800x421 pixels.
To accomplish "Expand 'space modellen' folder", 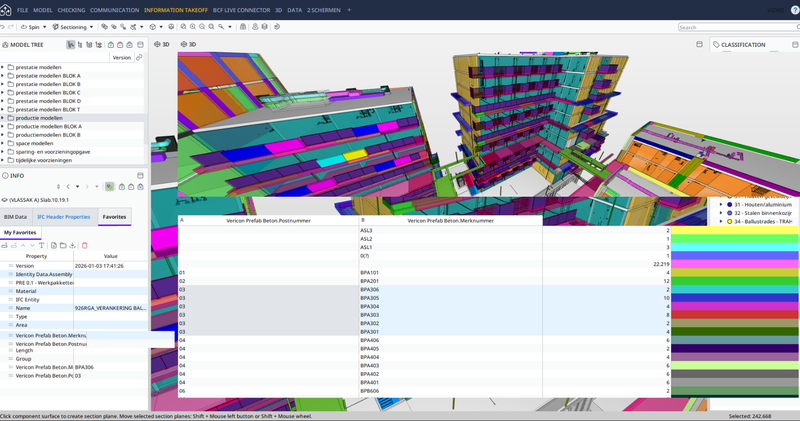I will point(3,143).
